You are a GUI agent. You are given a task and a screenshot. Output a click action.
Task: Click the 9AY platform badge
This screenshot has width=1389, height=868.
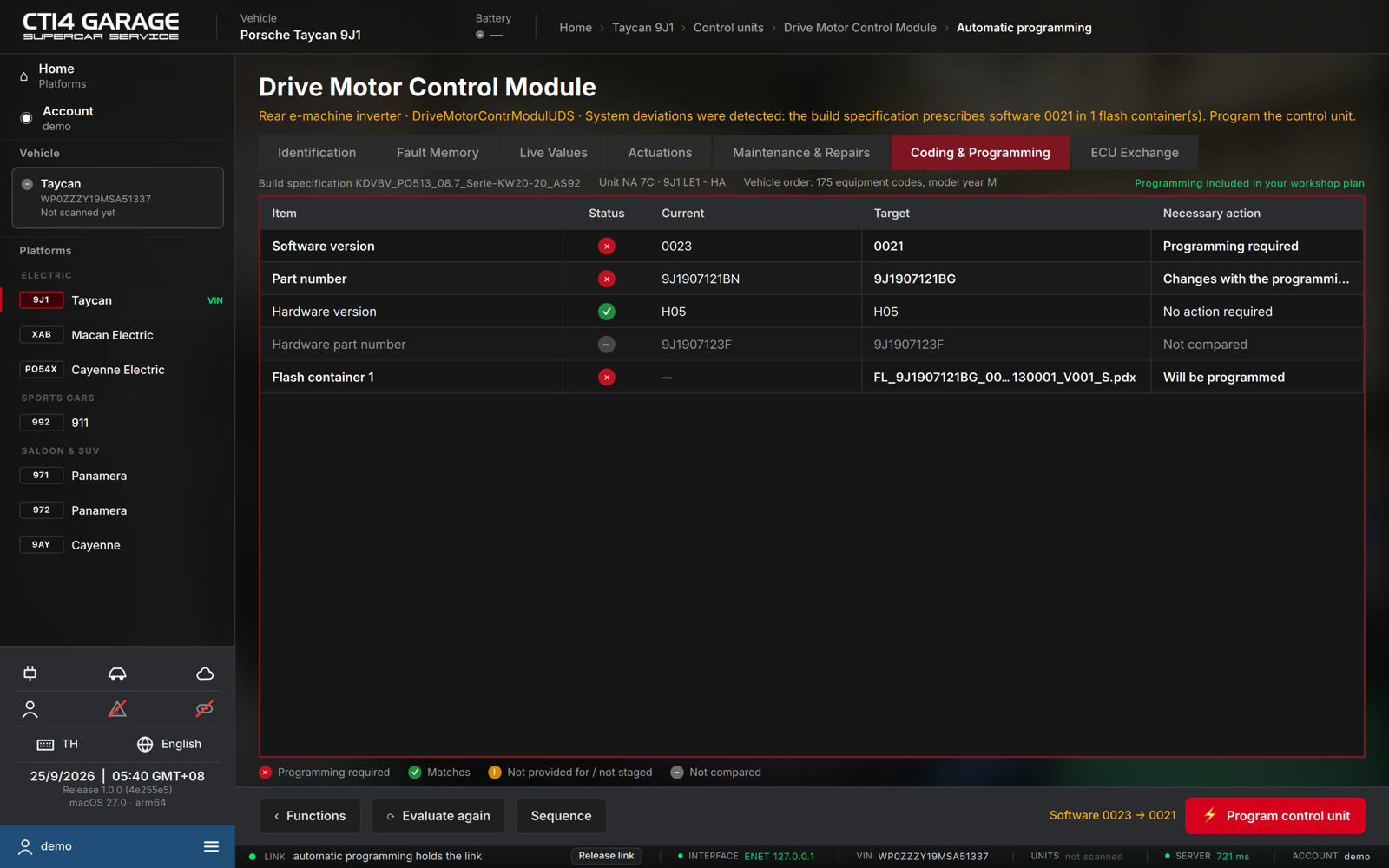point(41,545)
